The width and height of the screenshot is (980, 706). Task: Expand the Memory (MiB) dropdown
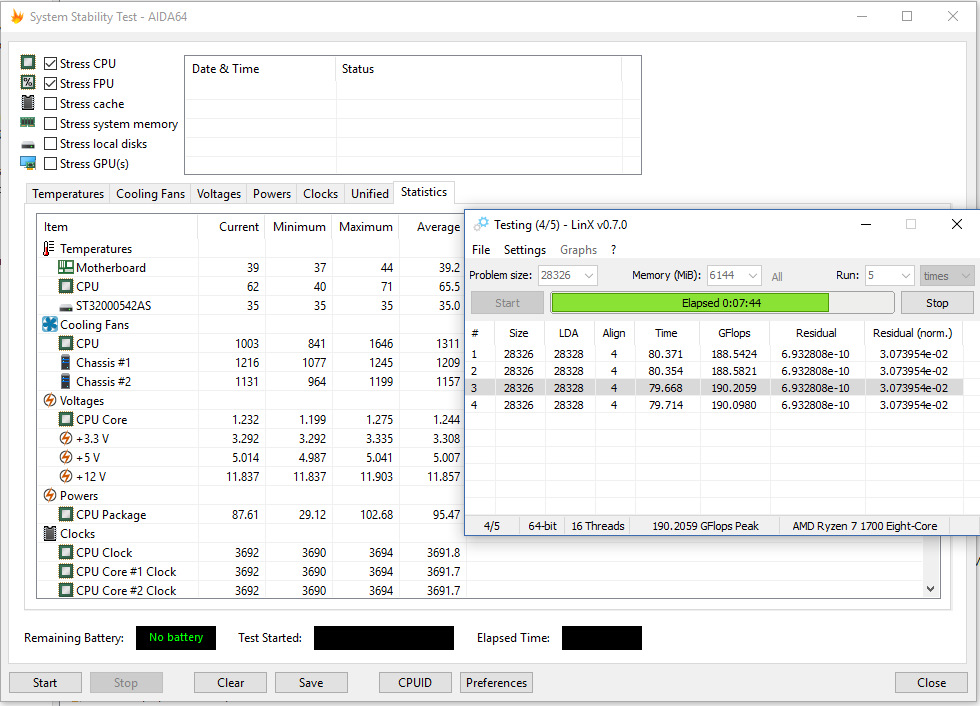(x=752, y=276)
